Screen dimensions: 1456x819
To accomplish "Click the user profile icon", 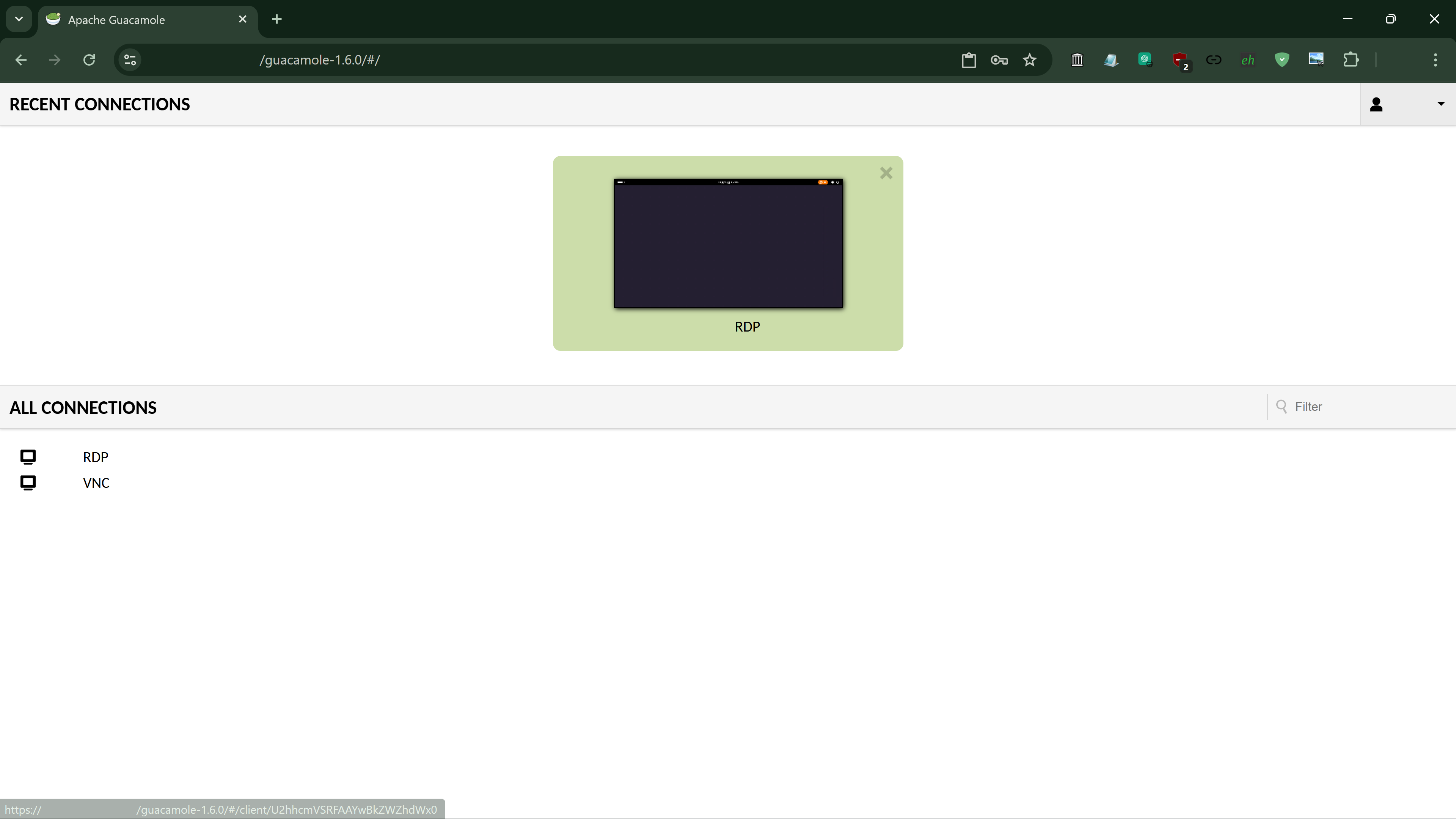I will coord(1376,105).
